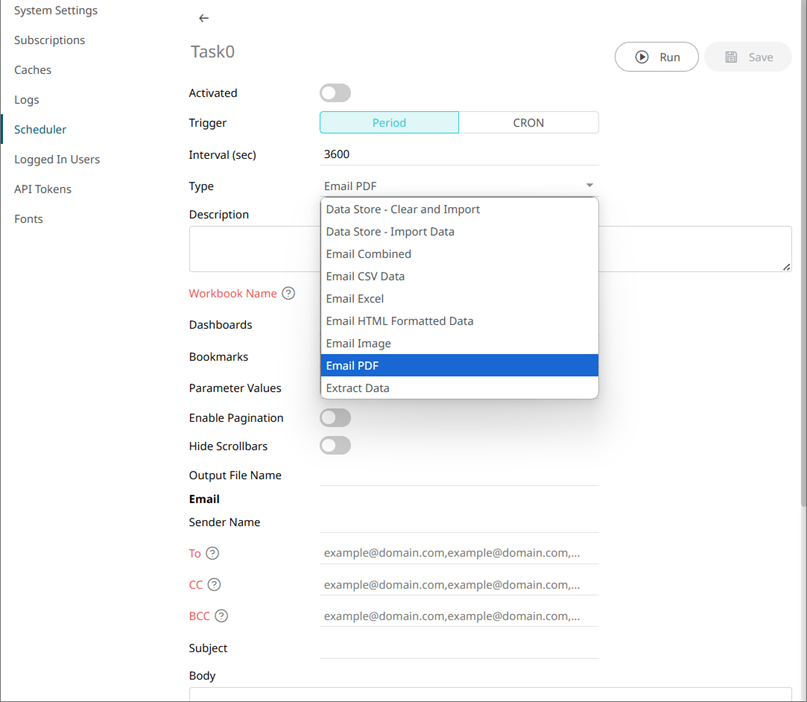Image resolution: width=807 pixels, height=702 pixels.
Task: Click the Save button
Action: tap(748, 57)
